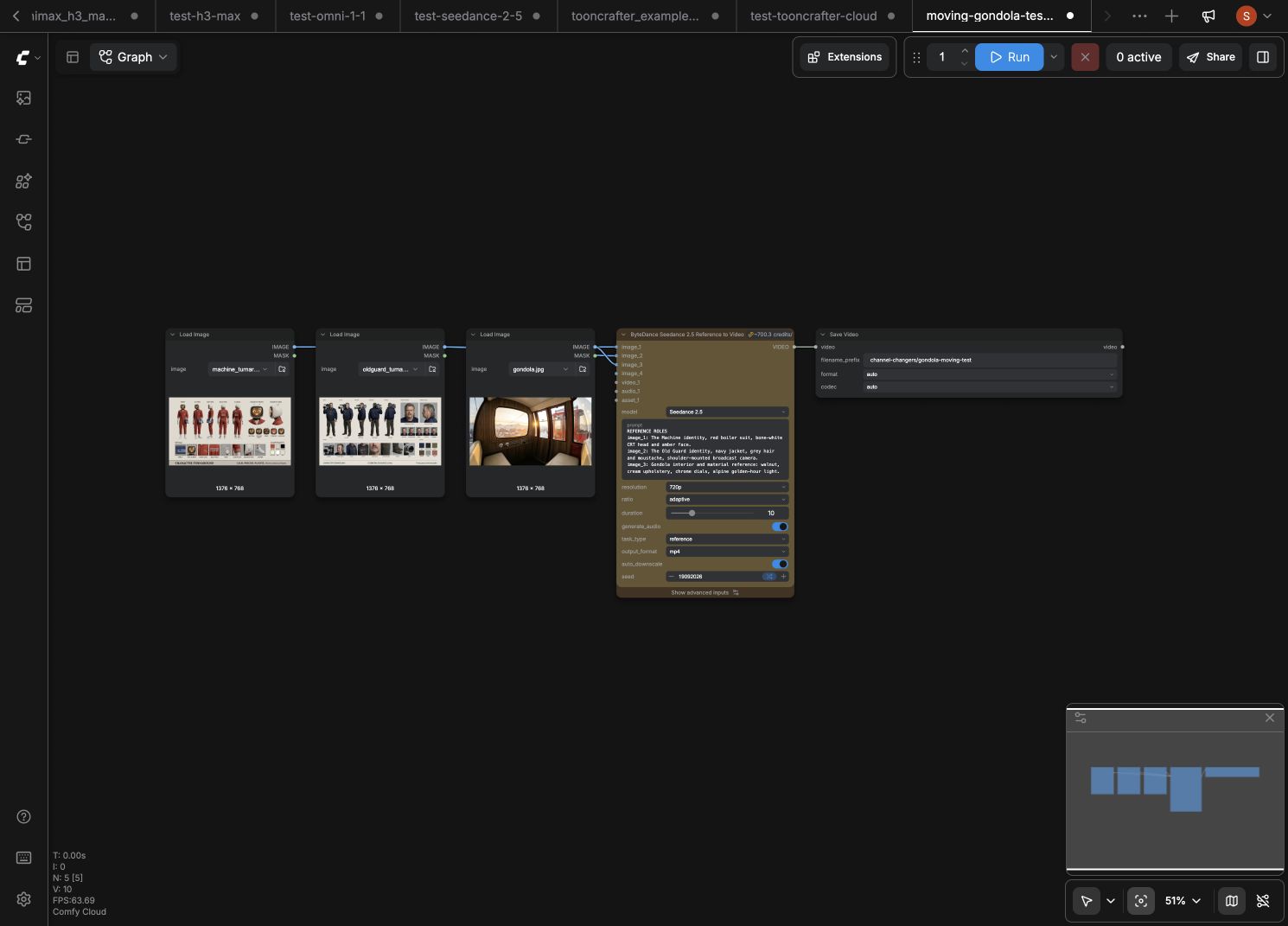This screenshot has height=926, width=1288.
Task: Click the fit view icon in bottom toolbar
Action: point(1141,901)
